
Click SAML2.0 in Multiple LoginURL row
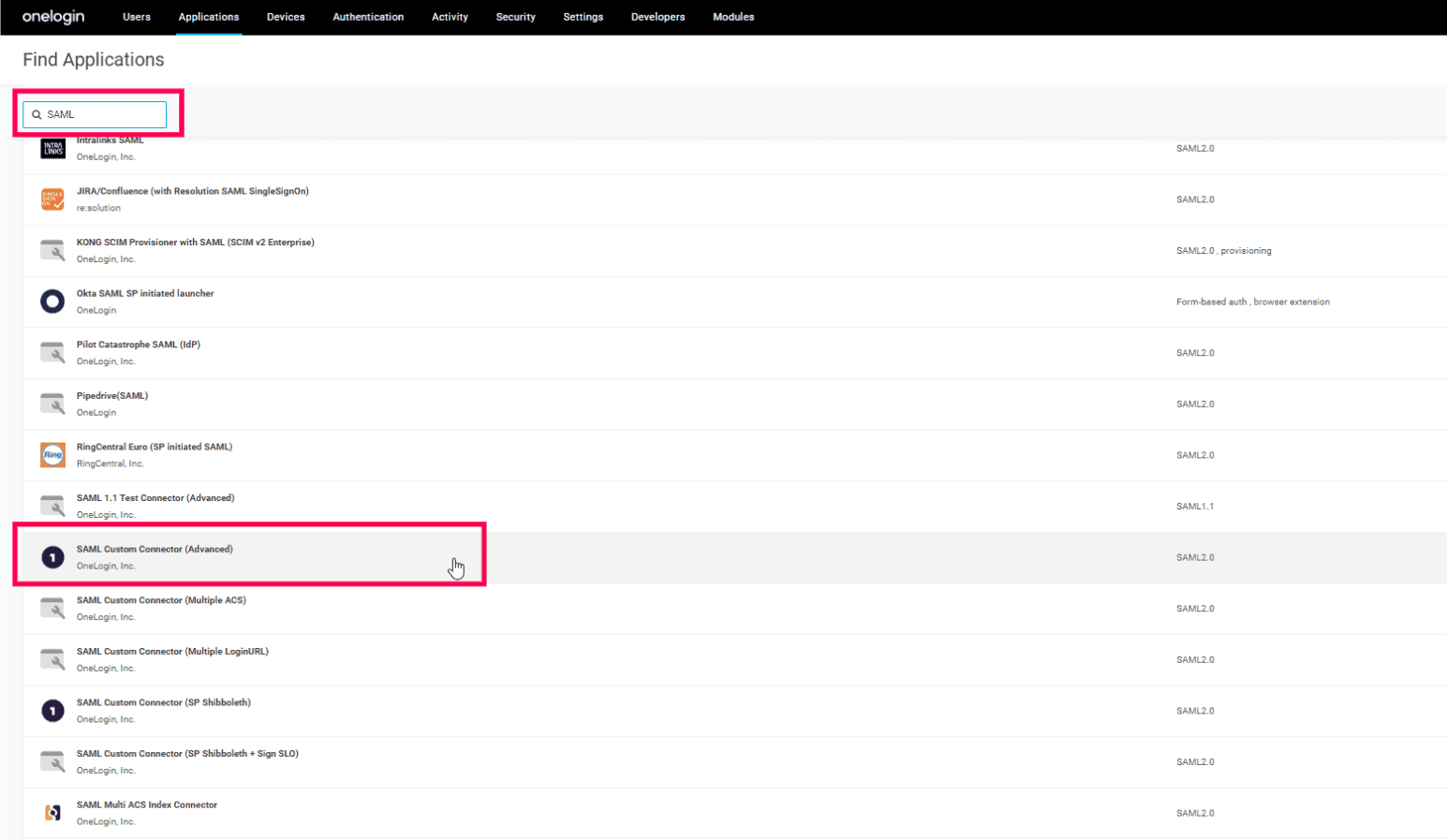tap(1195, 659)
